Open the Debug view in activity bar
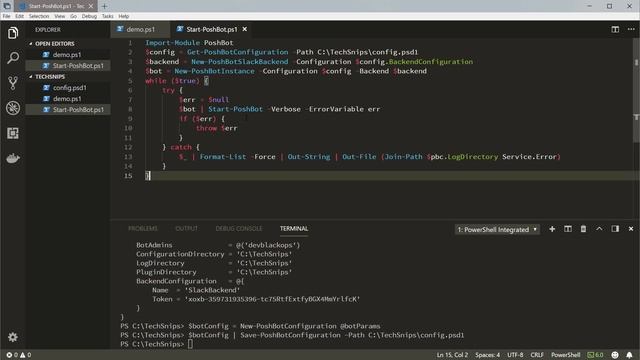640x360 pixels. (13, 108)
